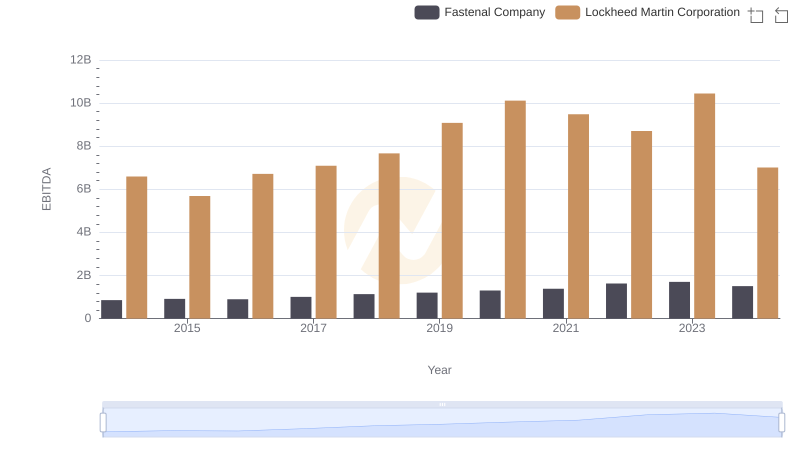800x461 pixels.
Task: Click the Lockheed Martin bar for 2016
Action: [x=263, y=246]
